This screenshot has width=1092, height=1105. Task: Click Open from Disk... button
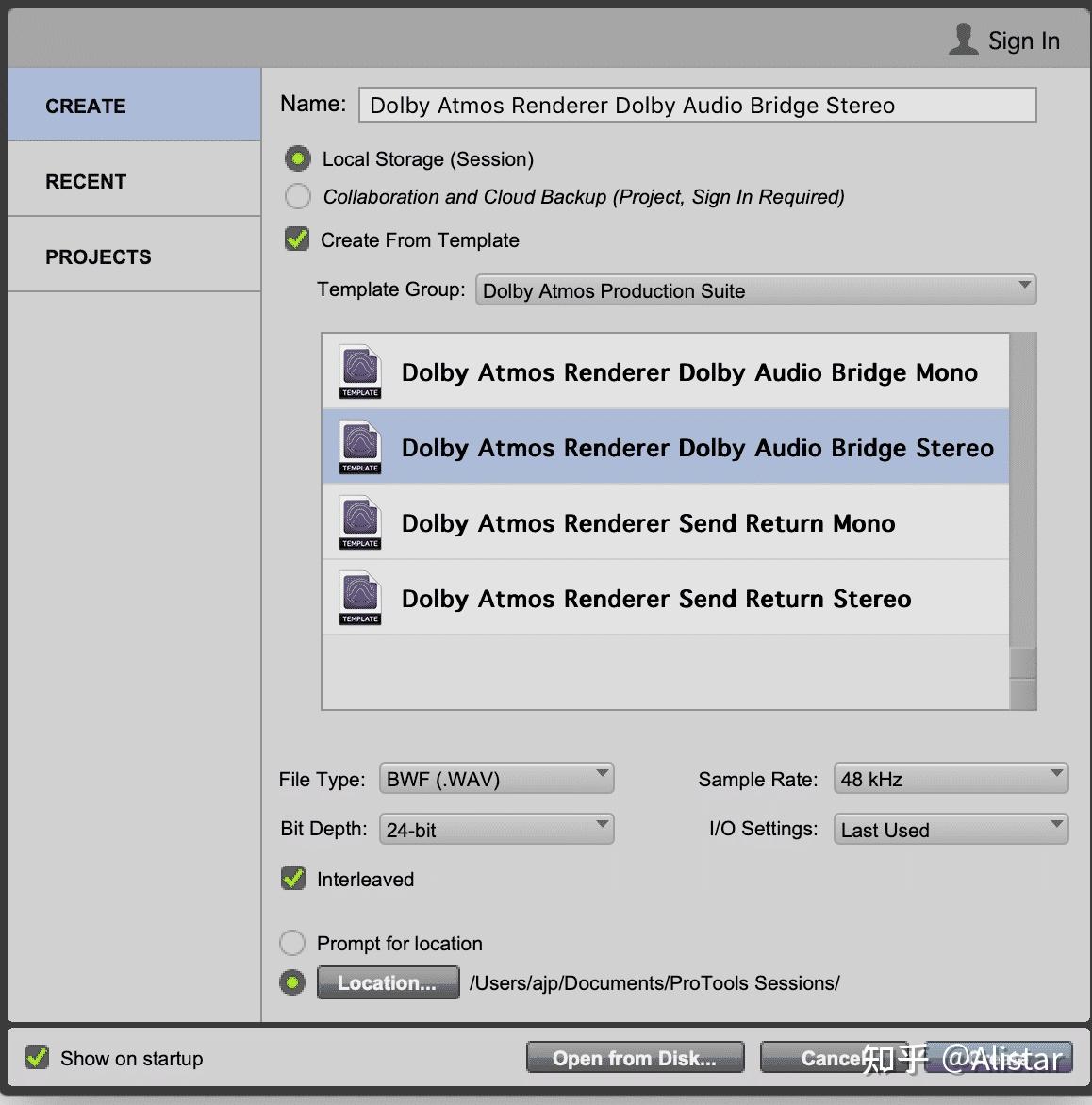point(636,1057)
